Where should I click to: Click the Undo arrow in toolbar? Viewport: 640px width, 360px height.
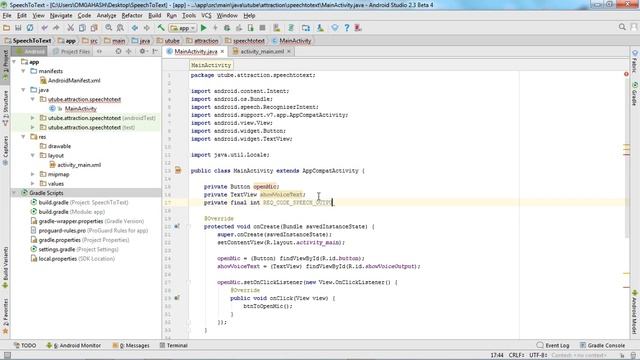(44, 28)
